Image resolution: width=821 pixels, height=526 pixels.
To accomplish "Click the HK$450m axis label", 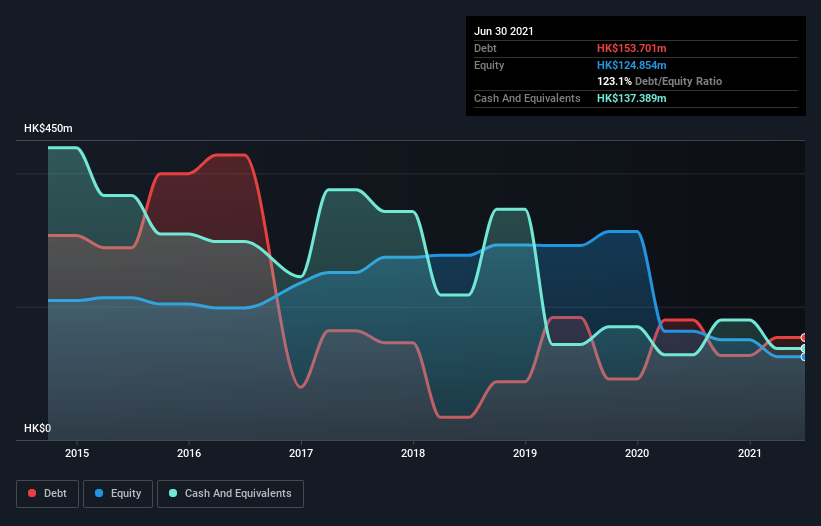I will tap(48, 128).
